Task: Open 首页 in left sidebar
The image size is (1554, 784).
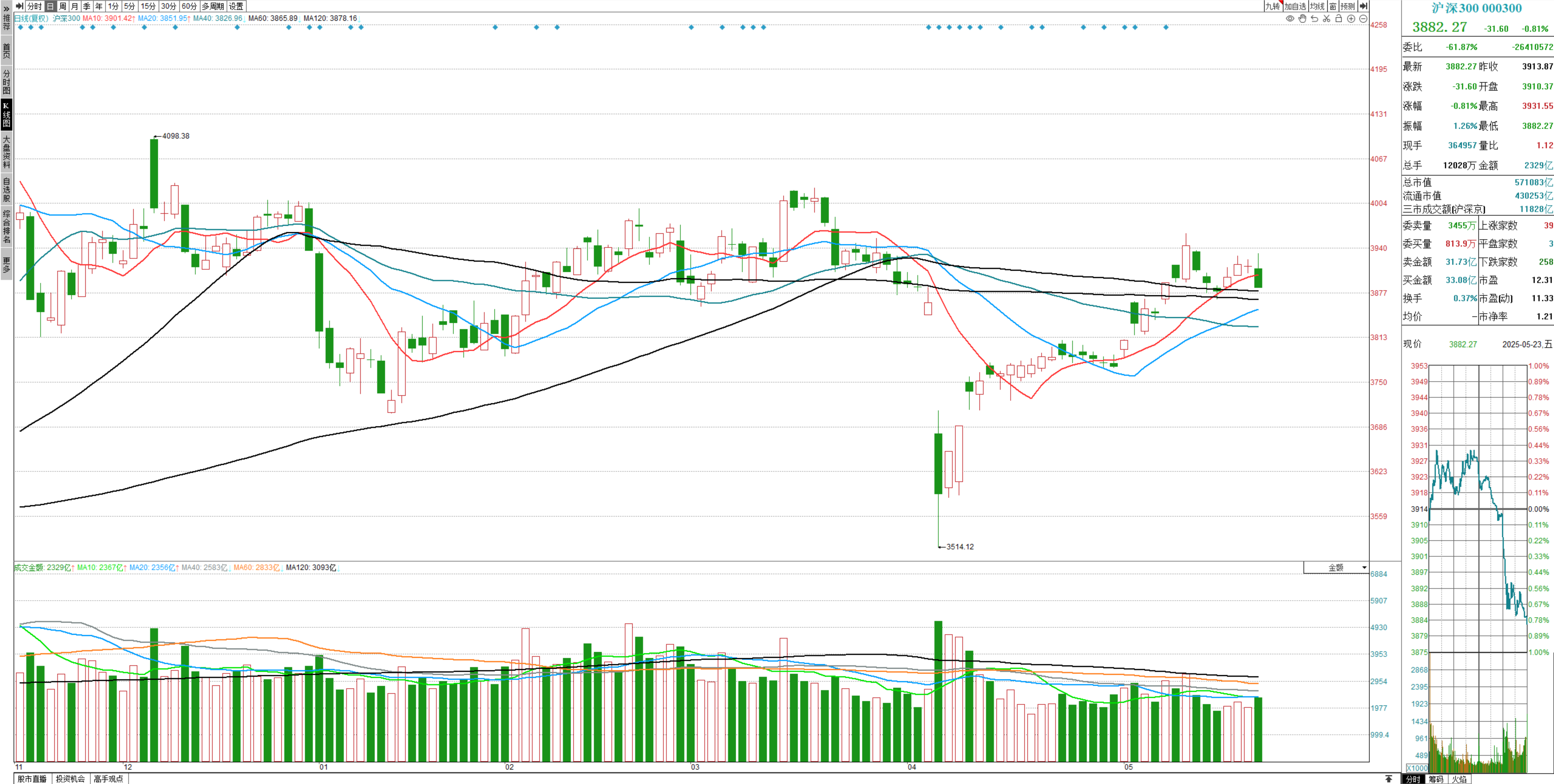Action: (6, 51)
